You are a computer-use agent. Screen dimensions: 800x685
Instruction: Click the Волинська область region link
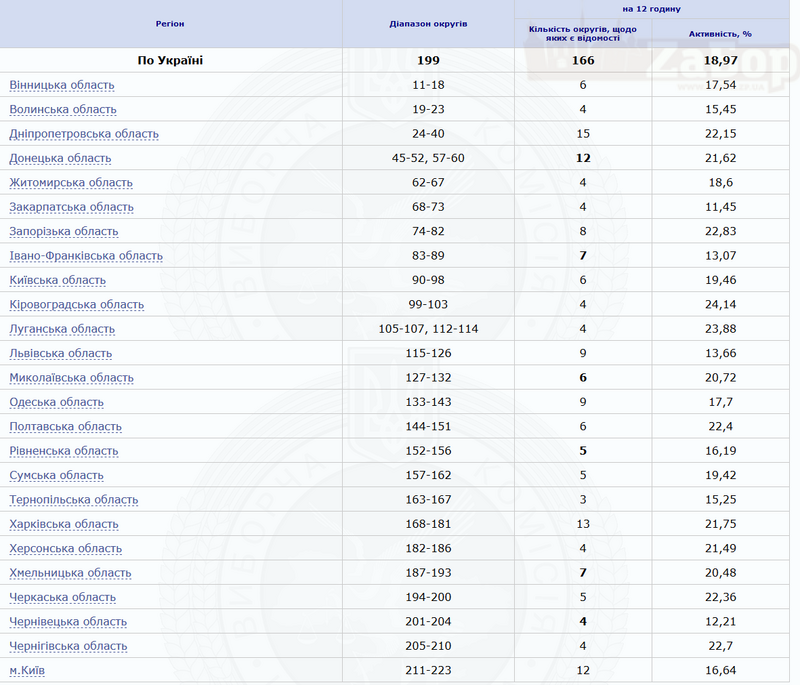coord(63,109)
